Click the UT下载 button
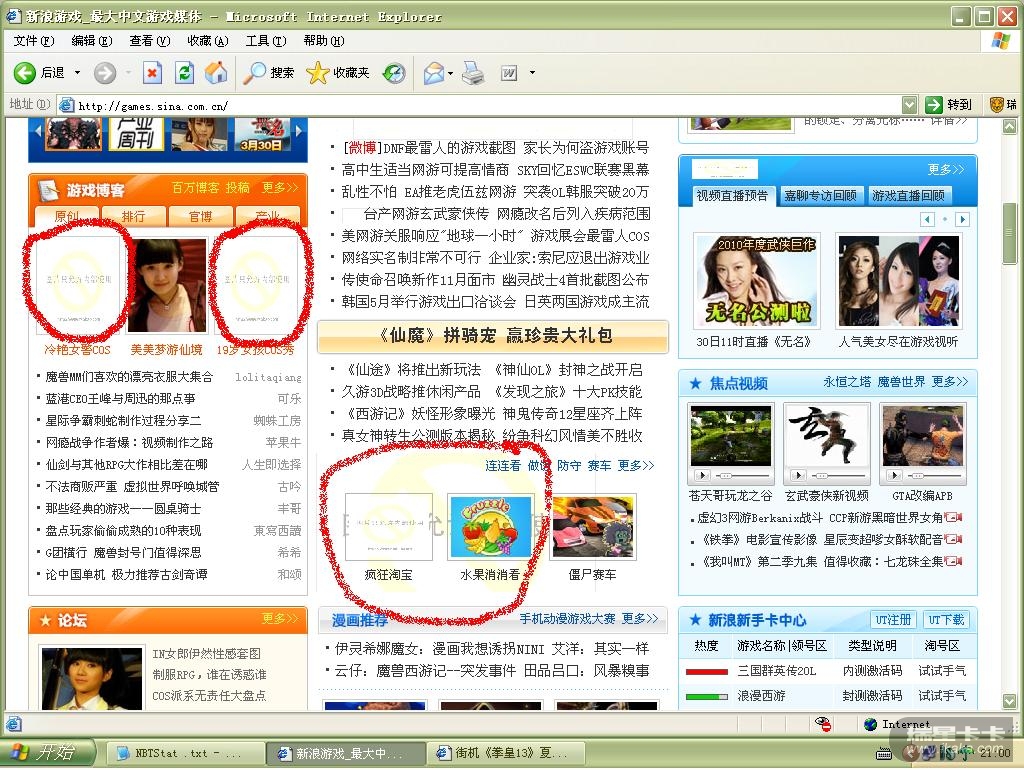This screenshot has height=770, width=1024. [946, 620]
